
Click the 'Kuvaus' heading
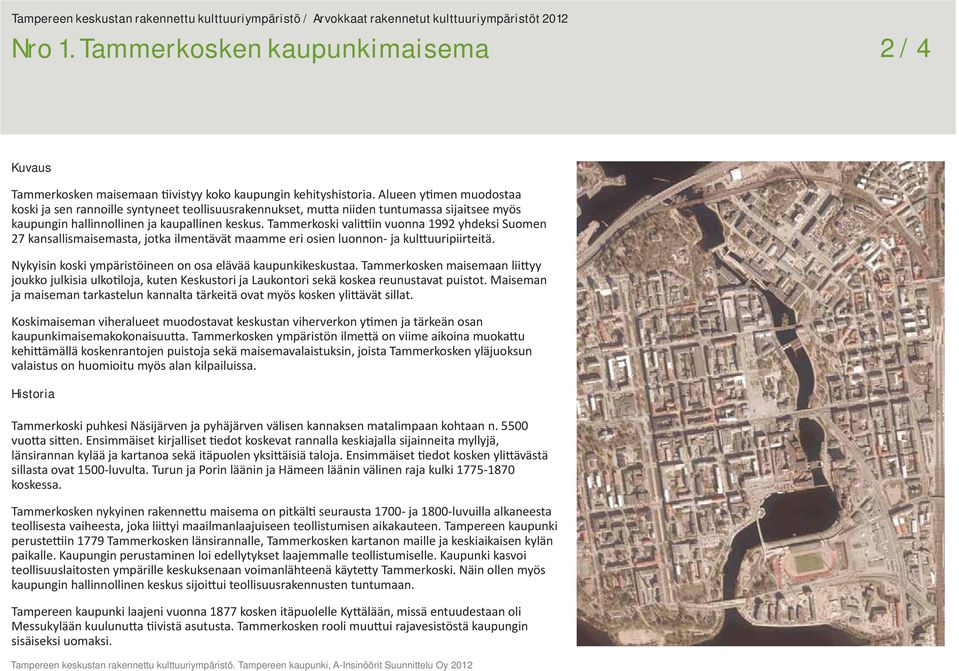pyautogui.click(x=31, y=168)
